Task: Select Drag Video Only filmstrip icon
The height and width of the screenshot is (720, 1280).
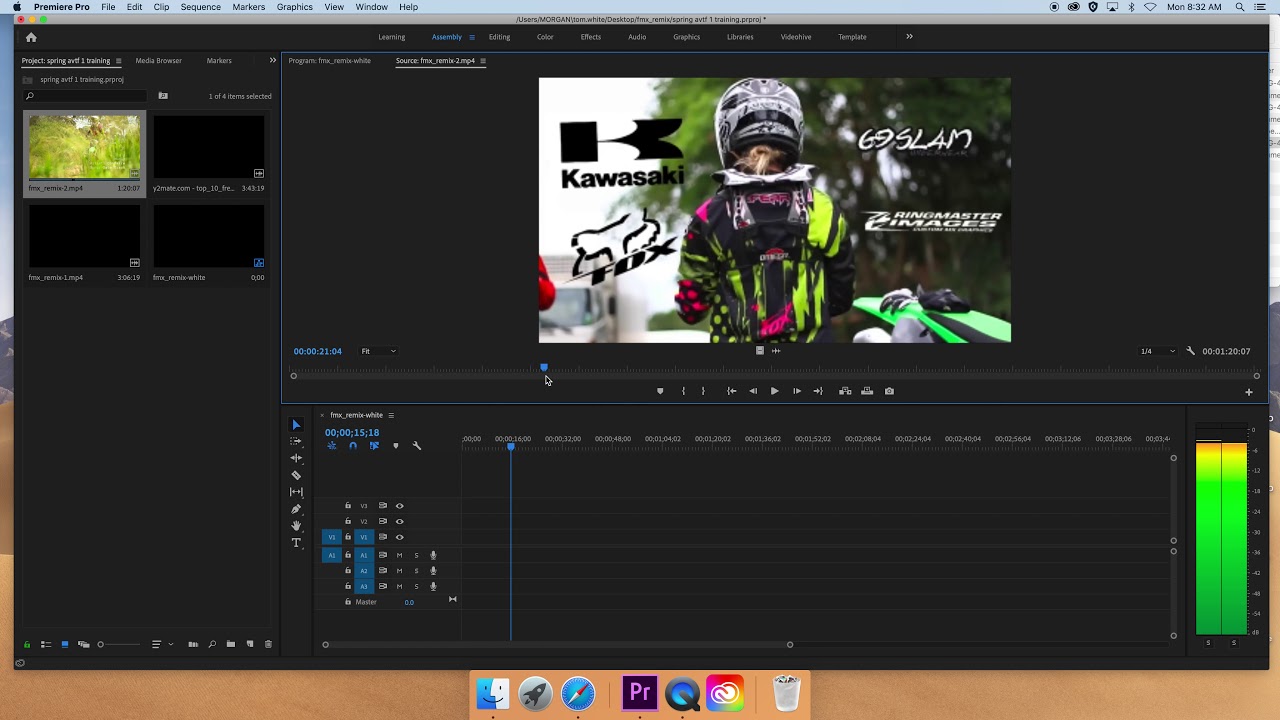Action: [759, 350]
